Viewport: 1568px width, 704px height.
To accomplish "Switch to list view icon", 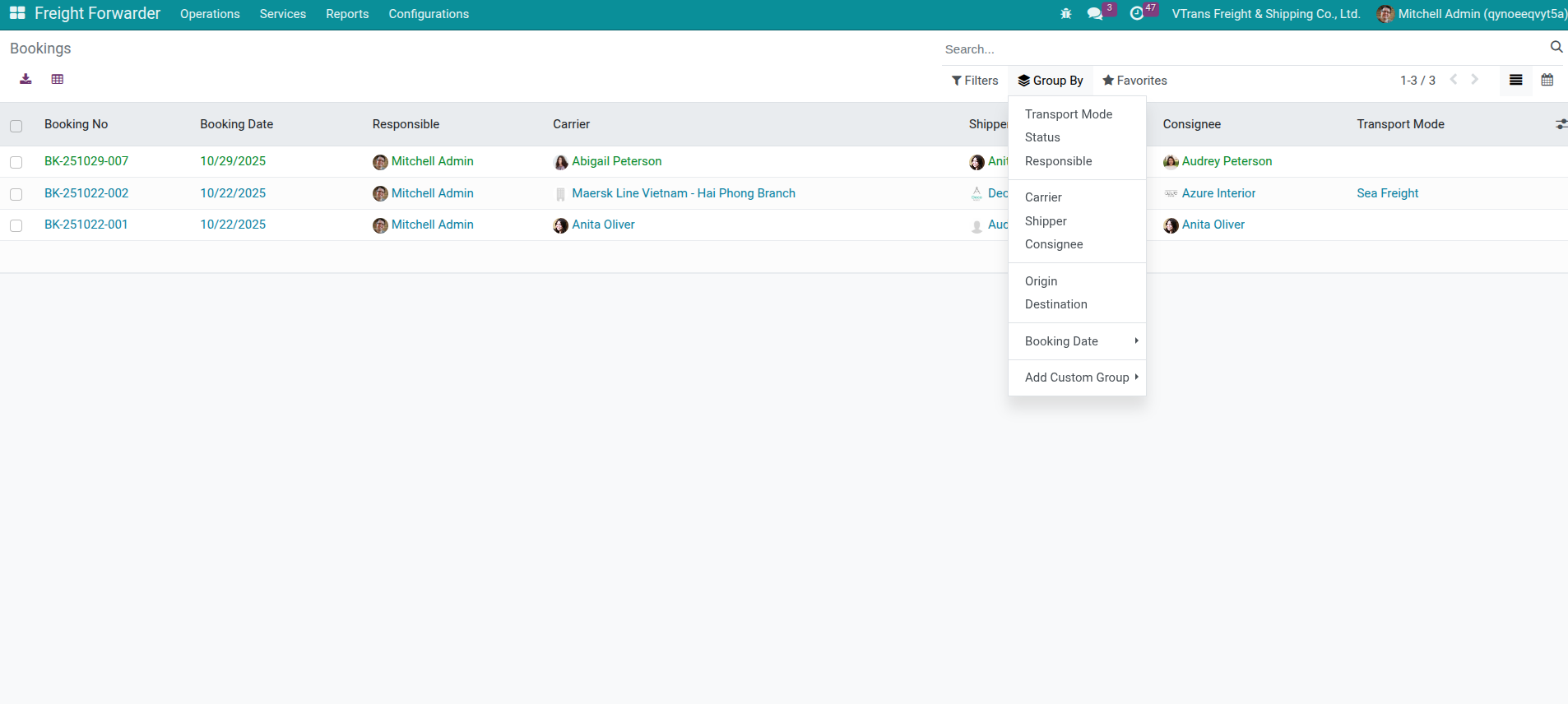I will point(1516,80).
